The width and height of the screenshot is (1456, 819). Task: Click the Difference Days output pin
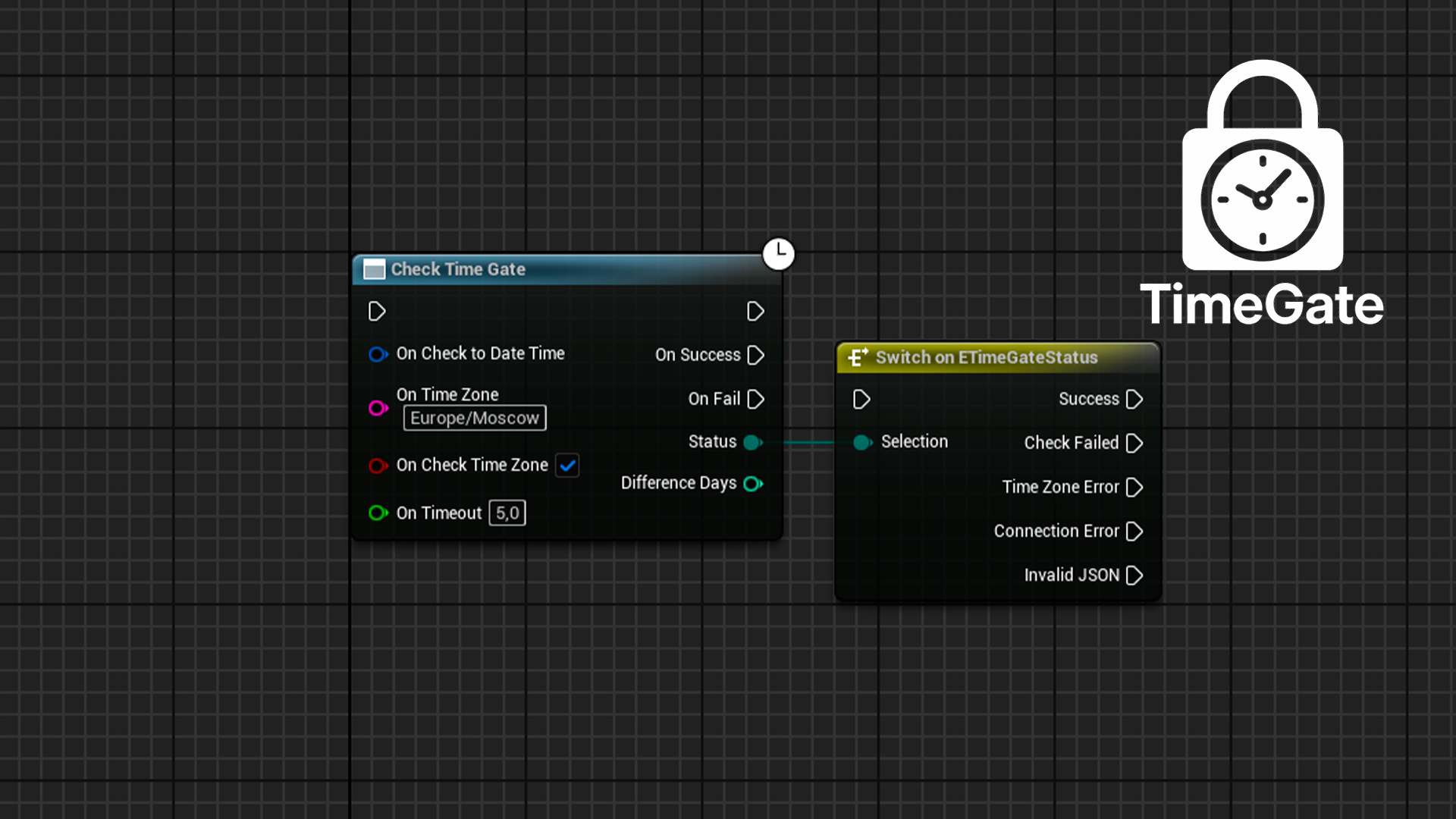[x=753, y=484]
